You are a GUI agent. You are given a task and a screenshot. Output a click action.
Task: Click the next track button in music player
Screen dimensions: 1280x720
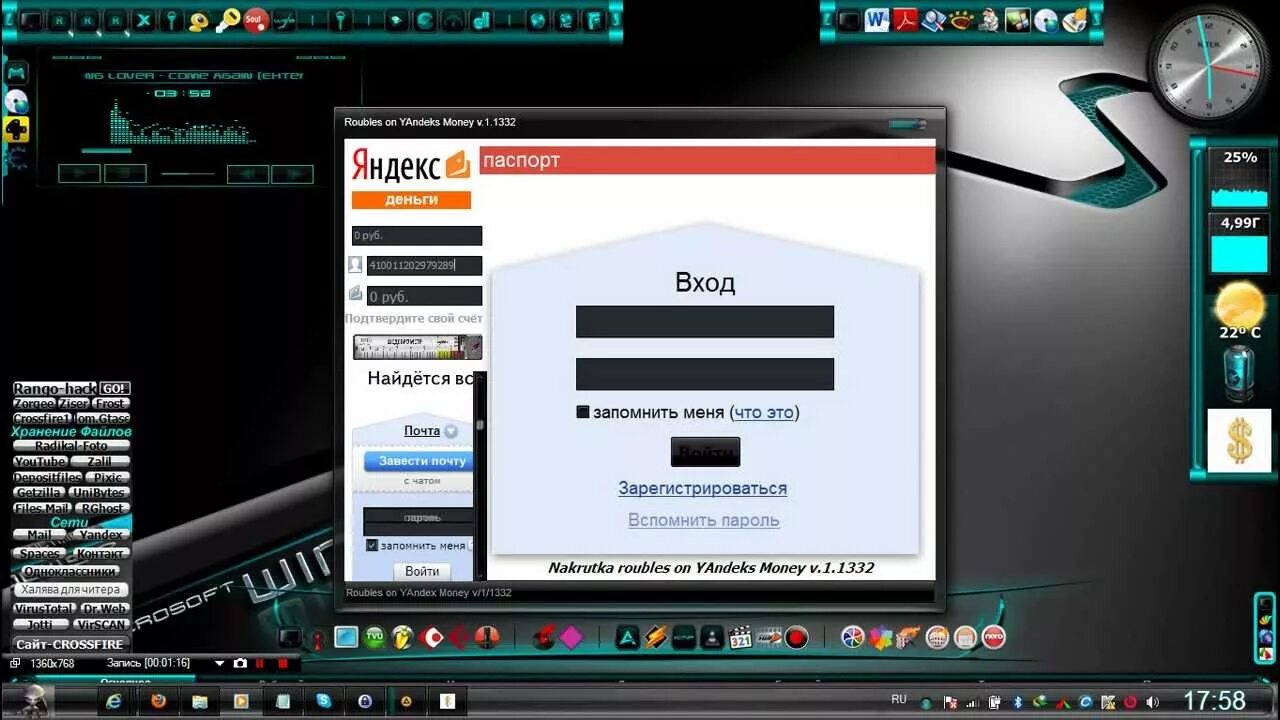tap(292, 174)
